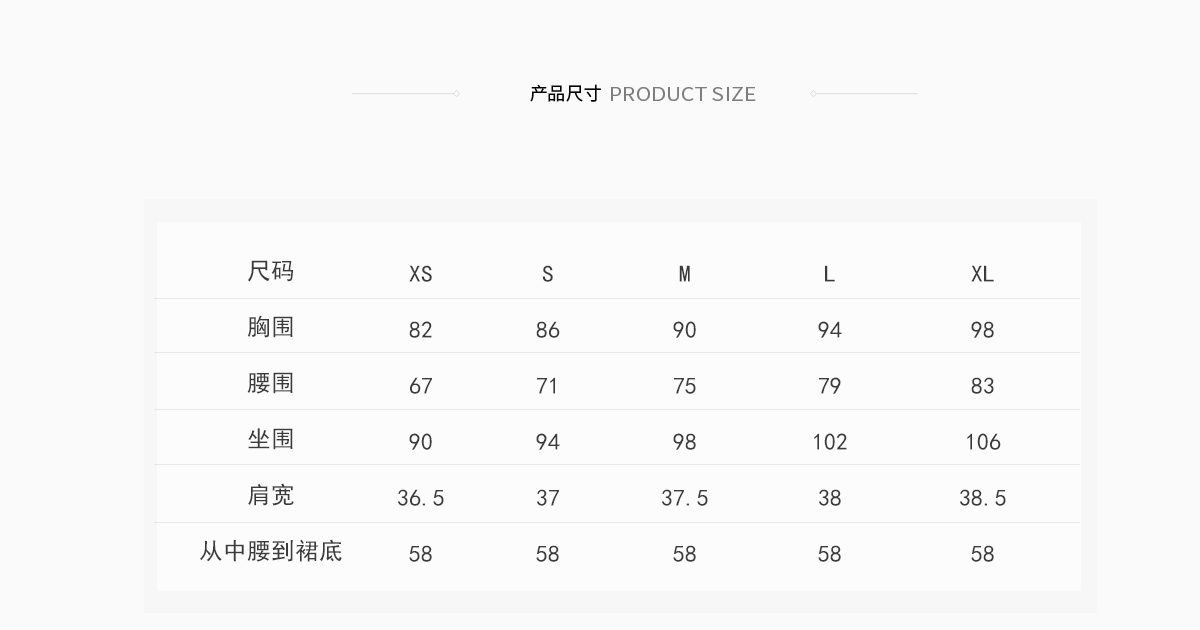Click the 尺码 row label

pyautogui.click(x=270, y=271)
